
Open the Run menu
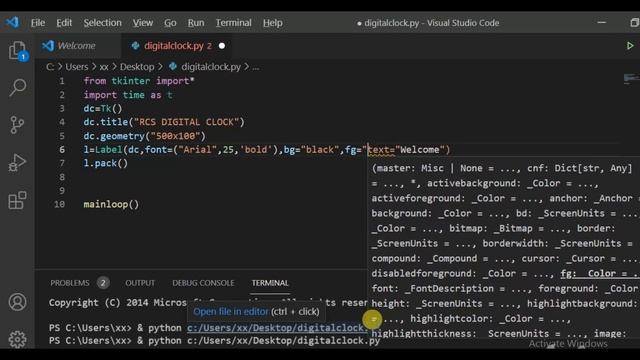196,23
